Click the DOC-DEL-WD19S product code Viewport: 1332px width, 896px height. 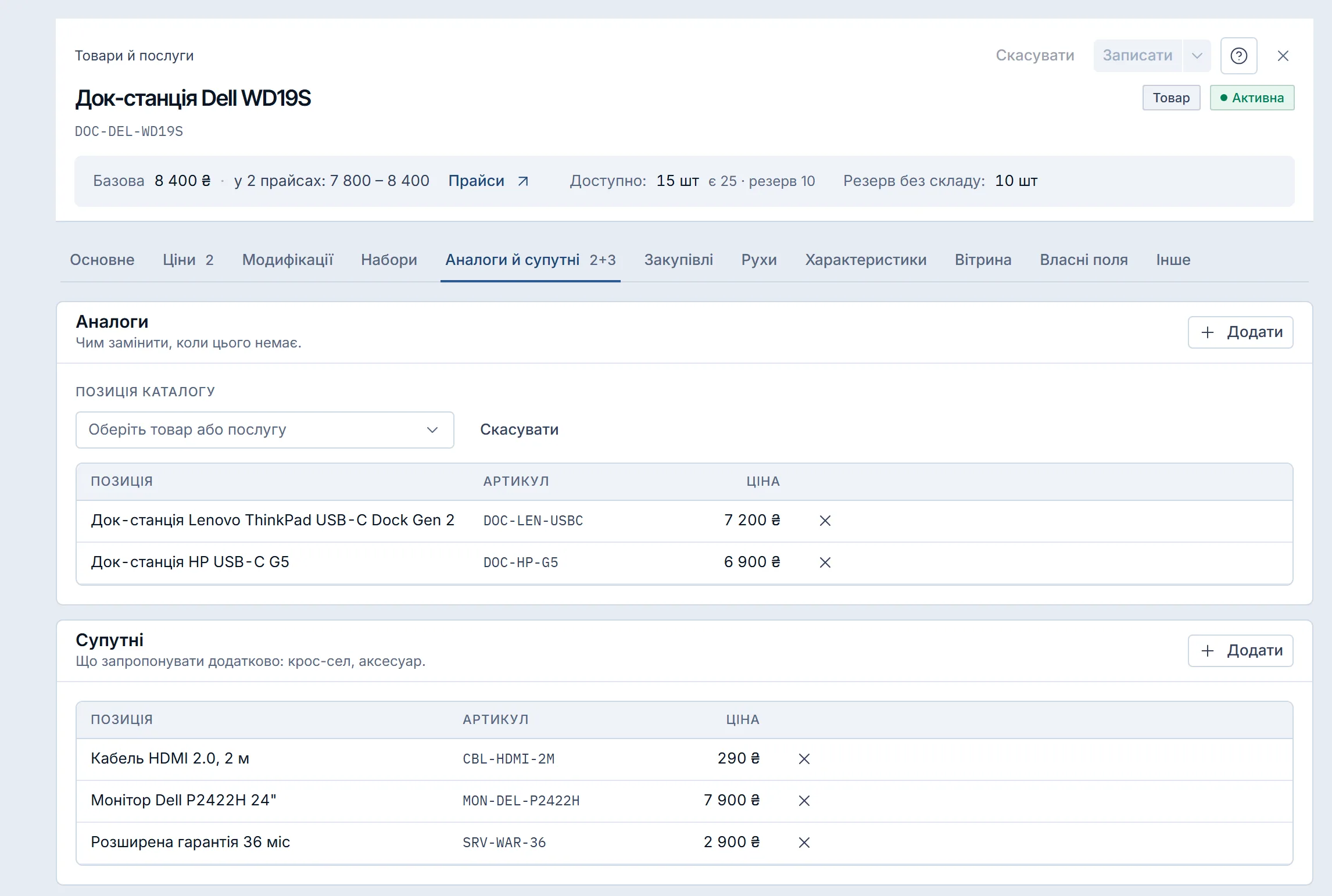tap(129, 131)
